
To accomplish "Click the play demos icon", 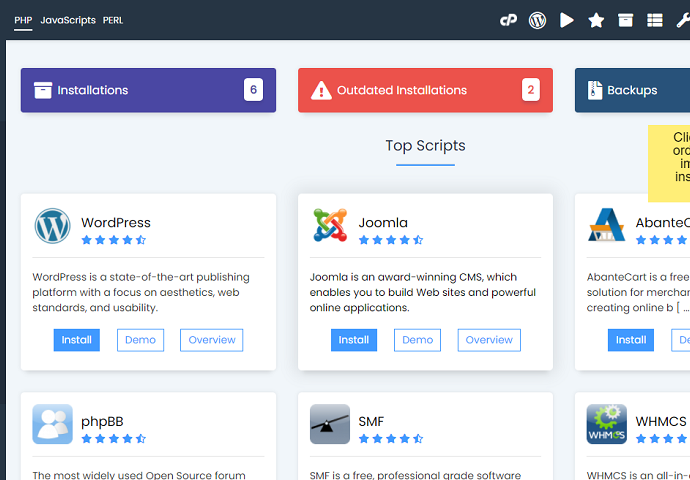I will pyautogui.click(x=566, y=20).
